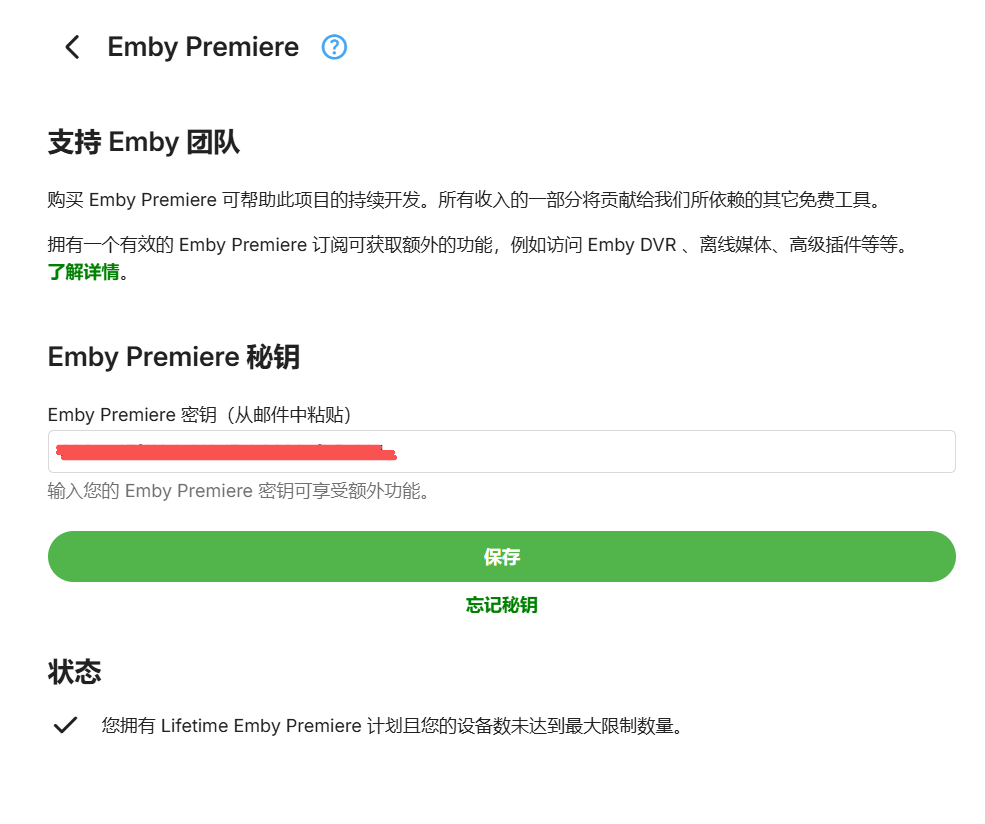Click the 高级插件等等 text
Viewport: 985px width, 824px height.
[848, 245]
